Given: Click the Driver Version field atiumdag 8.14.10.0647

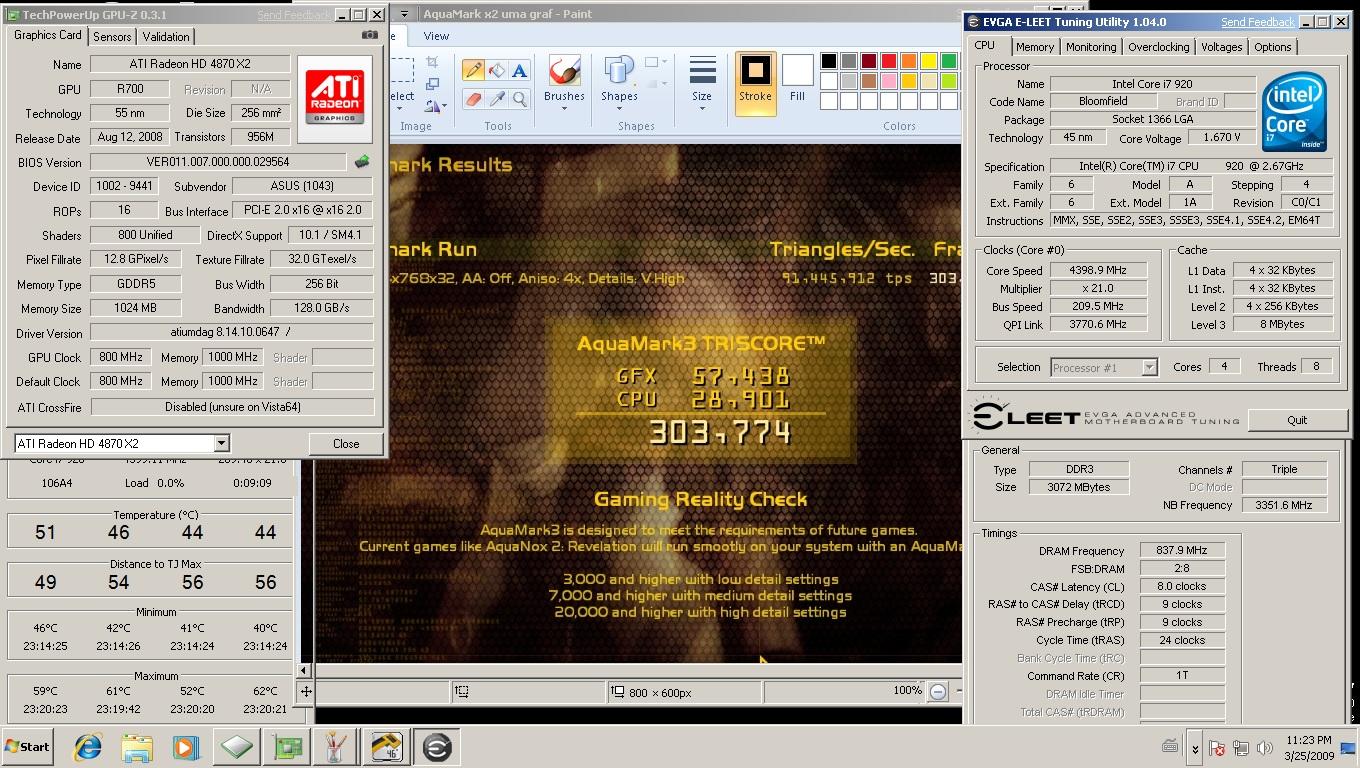Looking at the screenshot, I should (232, 333).
